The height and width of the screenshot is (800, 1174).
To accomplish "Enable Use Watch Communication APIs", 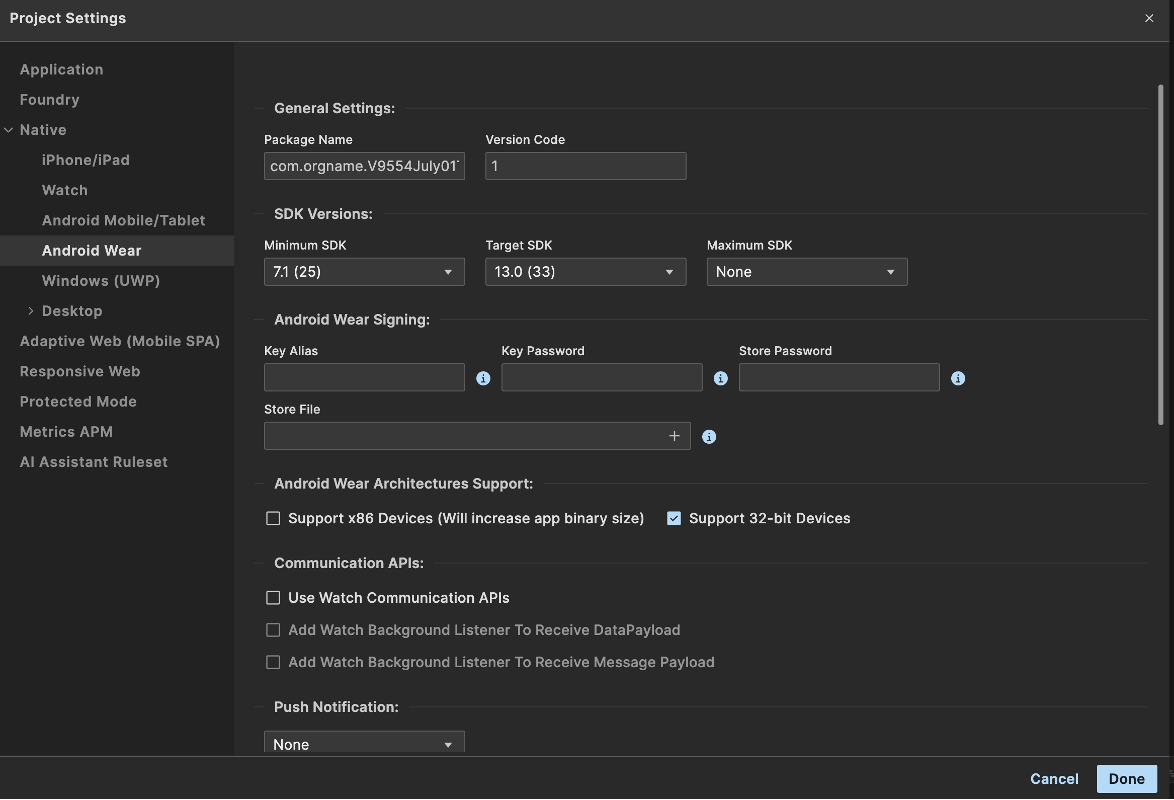I will pos(273,598).
